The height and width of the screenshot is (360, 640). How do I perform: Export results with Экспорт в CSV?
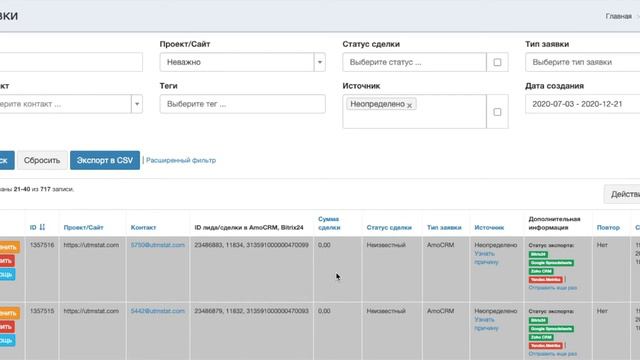(x=105, y=160)
